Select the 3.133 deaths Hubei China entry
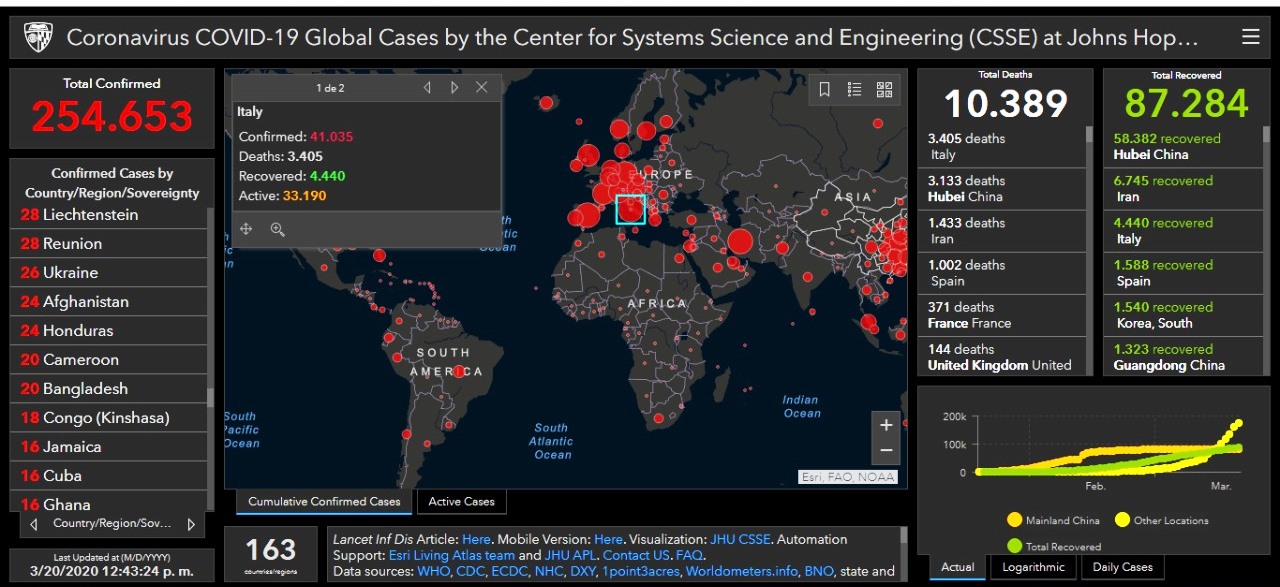Image resolution: width=1280 pixels, height=587 pixels. click(x=1002, y=189)
